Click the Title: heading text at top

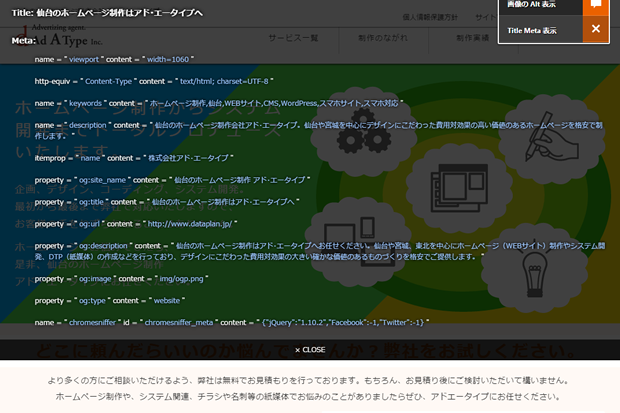point(107,13)
